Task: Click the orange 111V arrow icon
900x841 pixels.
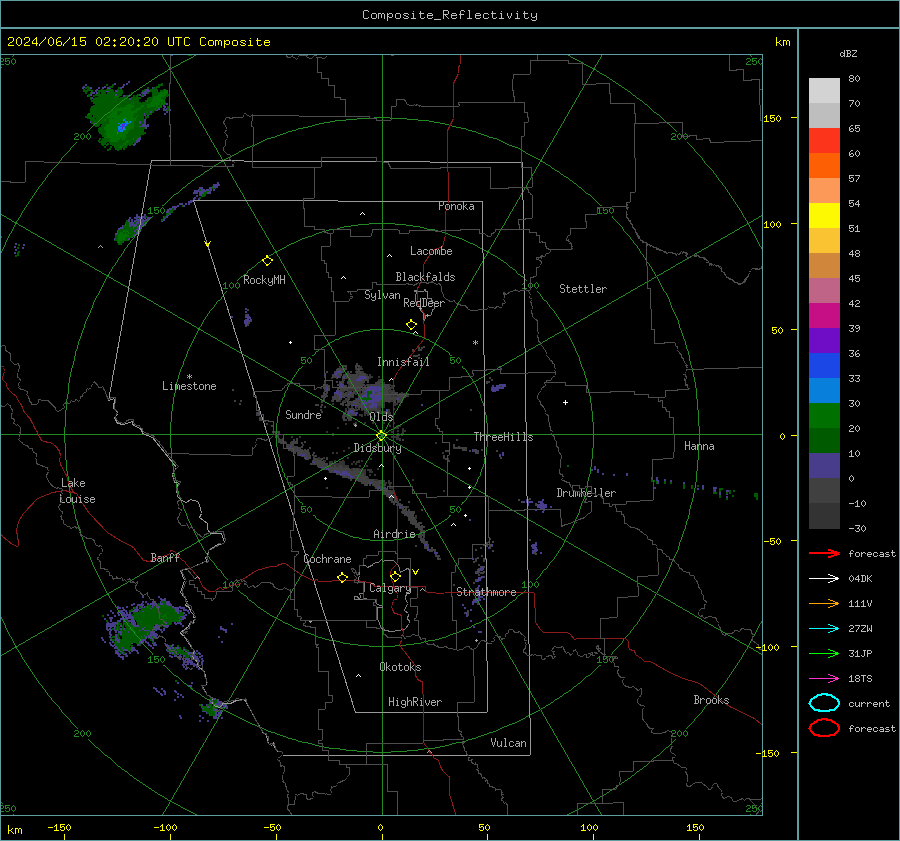Action: (x=824, y=603)
